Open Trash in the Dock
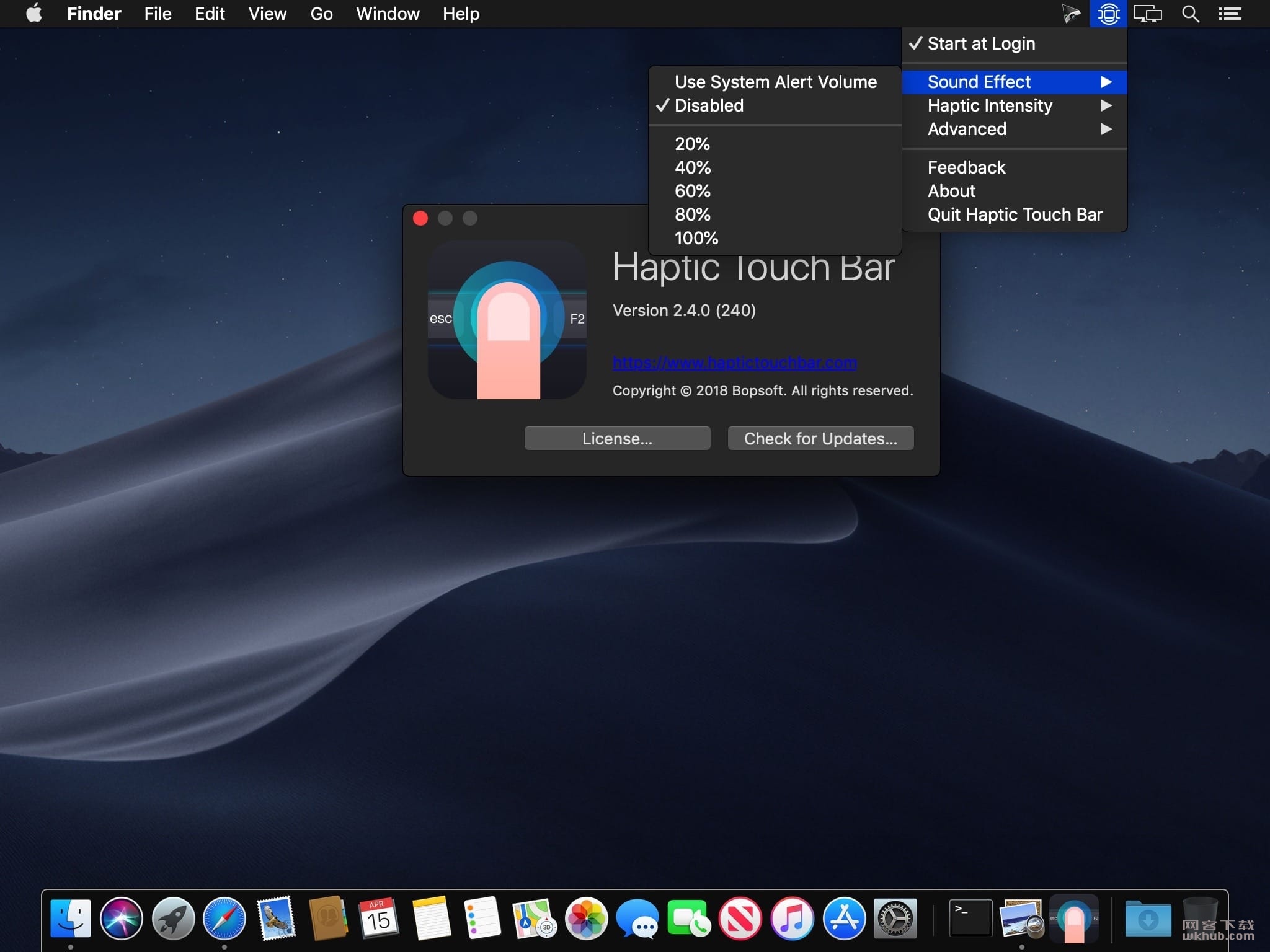The height and width of the screenshot is (952, 1270). tap(1201, 918)
